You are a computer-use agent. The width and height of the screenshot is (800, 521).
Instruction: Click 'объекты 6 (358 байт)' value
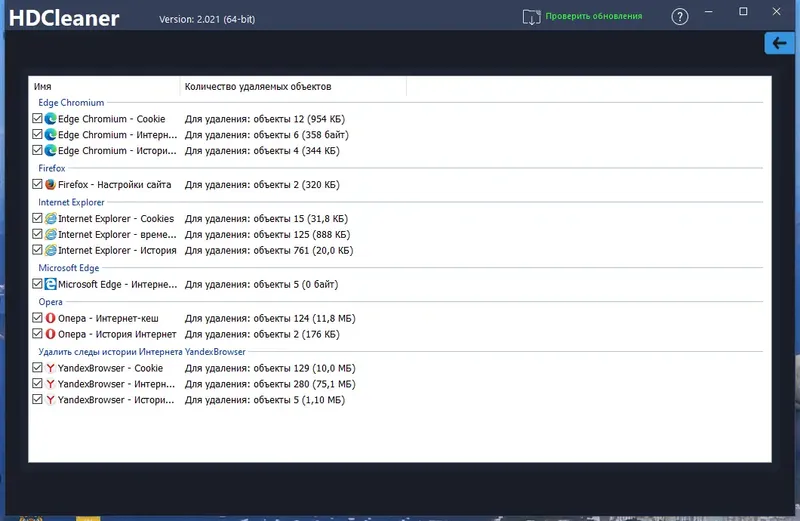[x=301, y=135]
